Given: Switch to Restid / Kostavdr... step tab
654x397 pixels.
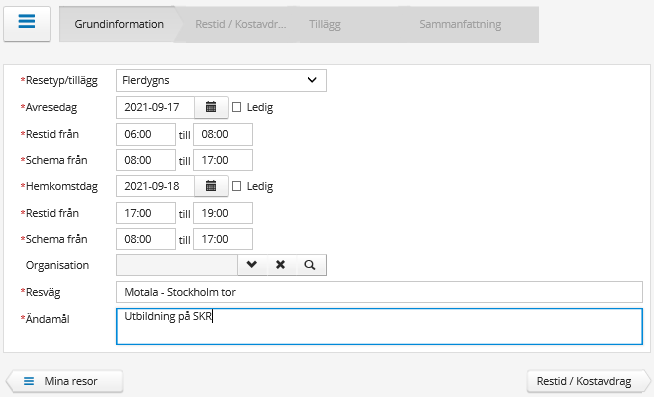Looking at the screenshot, I should point(241,24).
